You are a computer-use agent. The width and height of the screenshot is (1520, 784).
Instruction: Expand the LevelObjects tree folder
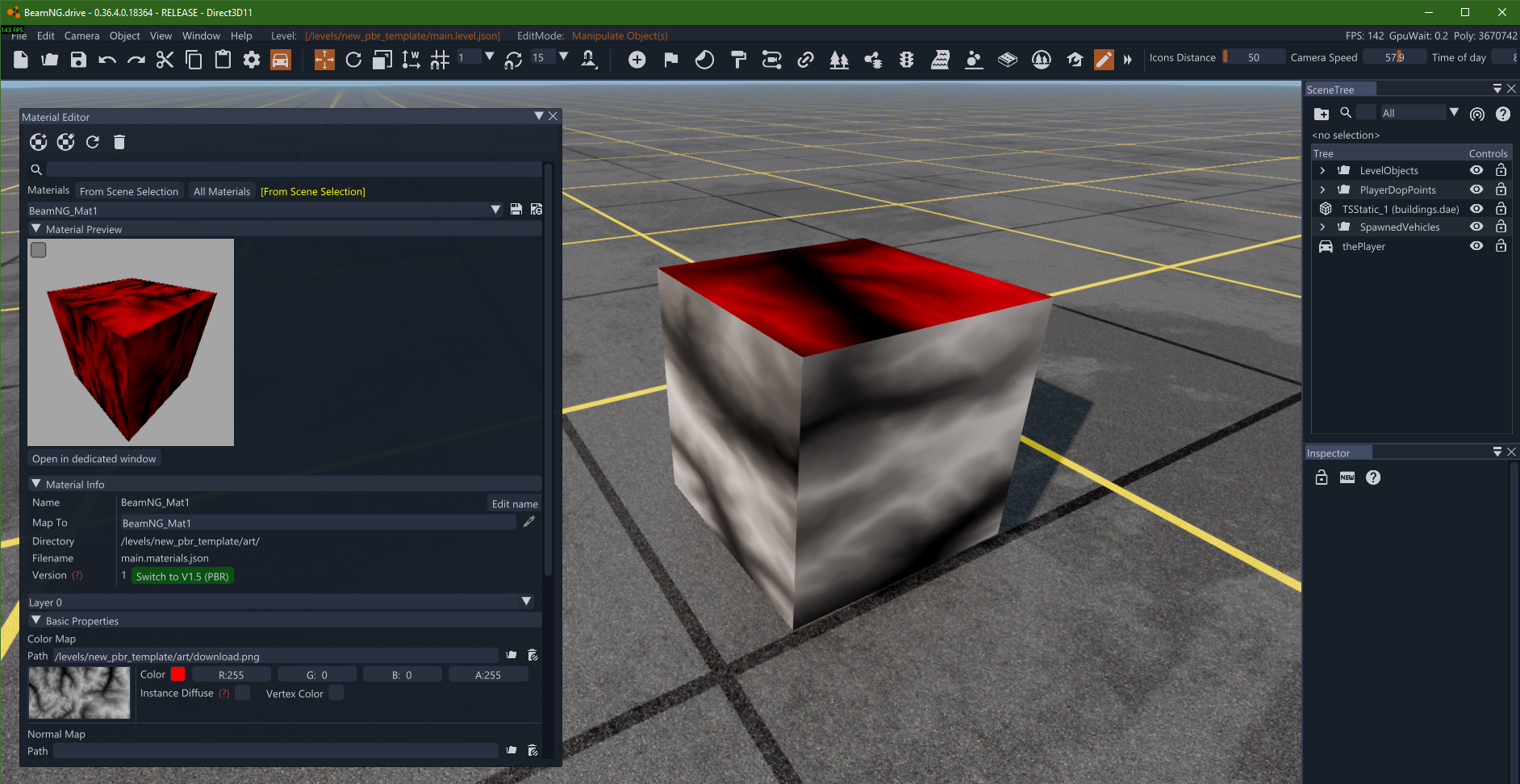(x=1322, y=170)
